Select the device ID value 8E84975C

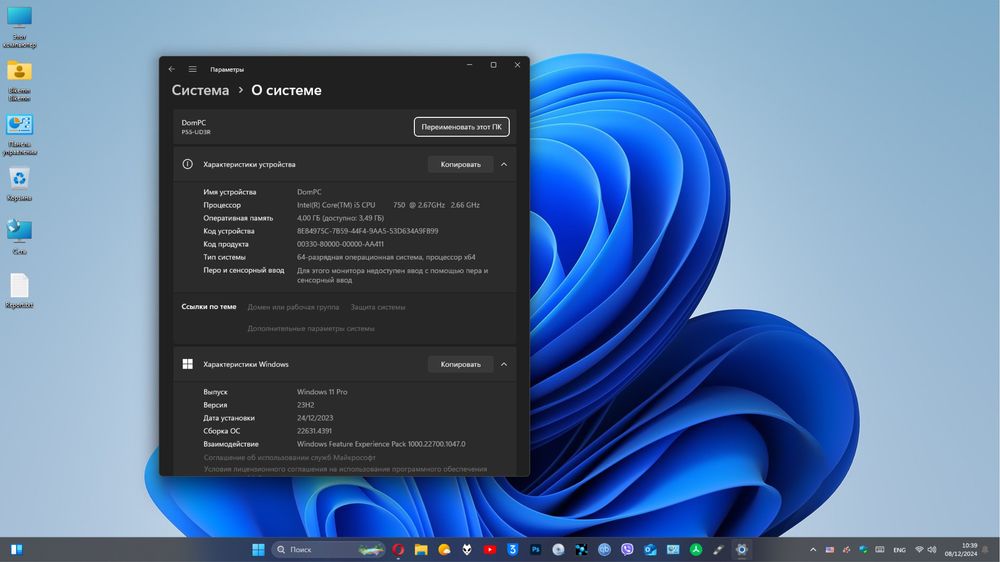click(x=367, y=231)
